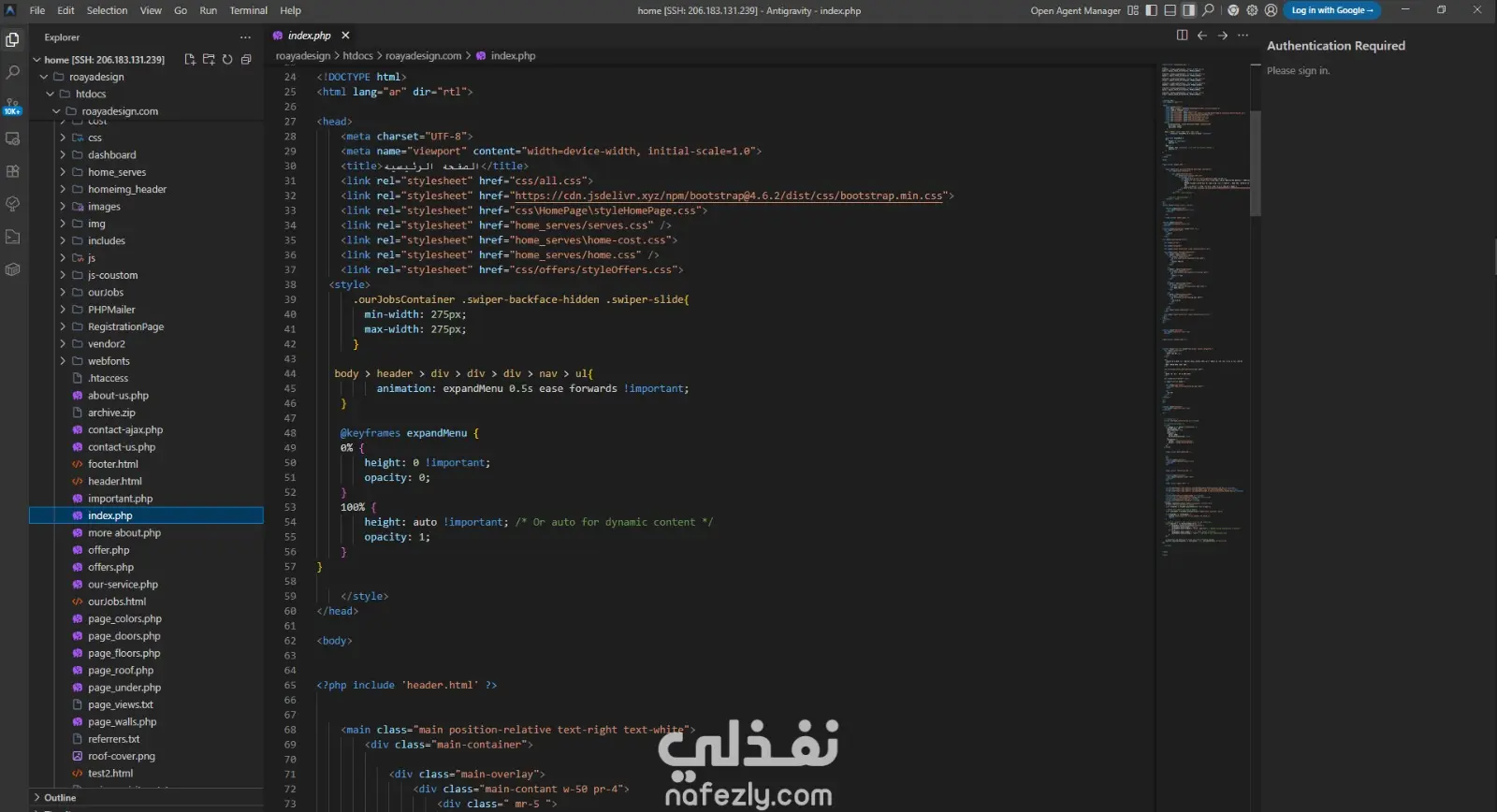This screenshot has width=1497, height=812.
Task: Refresh the Explorer file tree
Action: point(227,60)
